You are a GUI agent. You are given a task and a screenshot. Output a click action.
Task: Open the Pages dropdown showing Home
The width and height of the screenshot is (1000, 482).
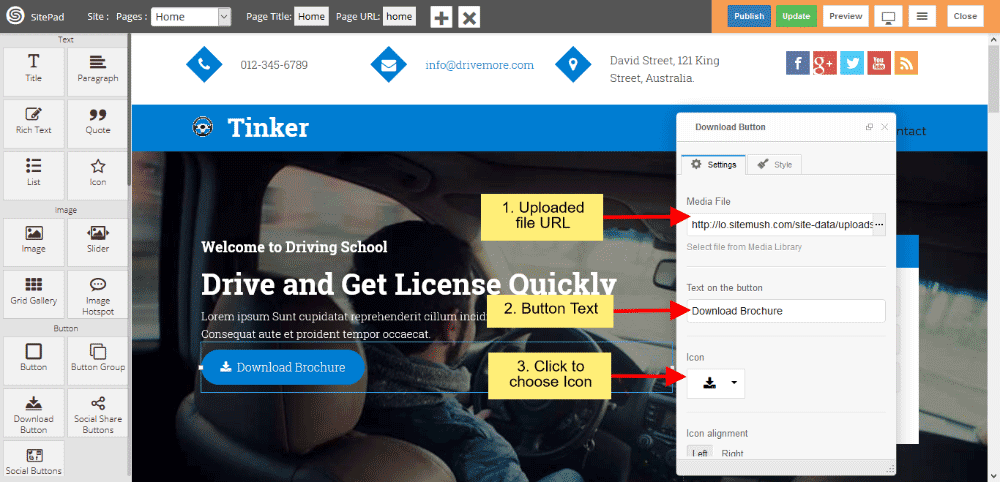(189, 17)
